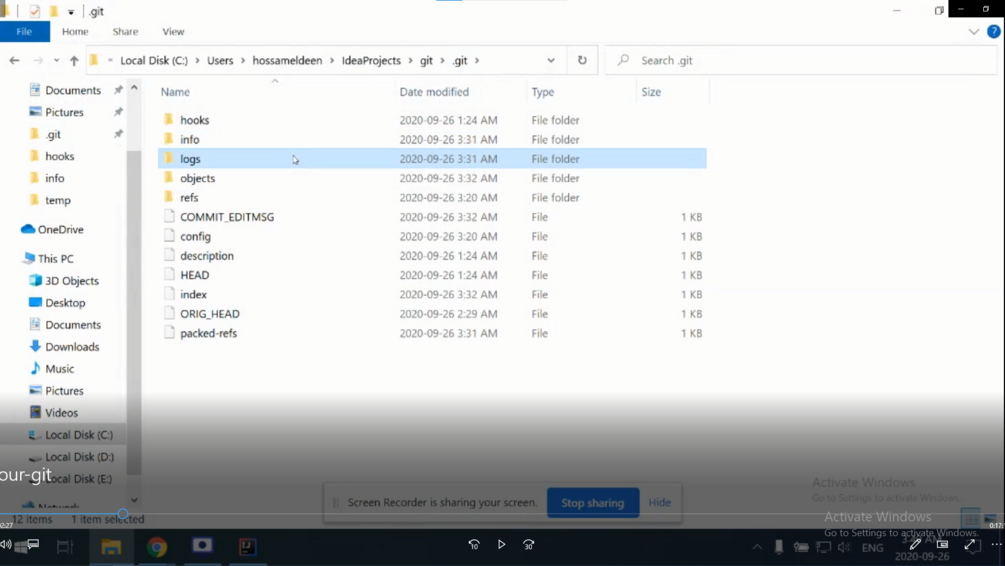Expand the address bar history dropdown
The image size is (1005, 566).
(551, 60)
